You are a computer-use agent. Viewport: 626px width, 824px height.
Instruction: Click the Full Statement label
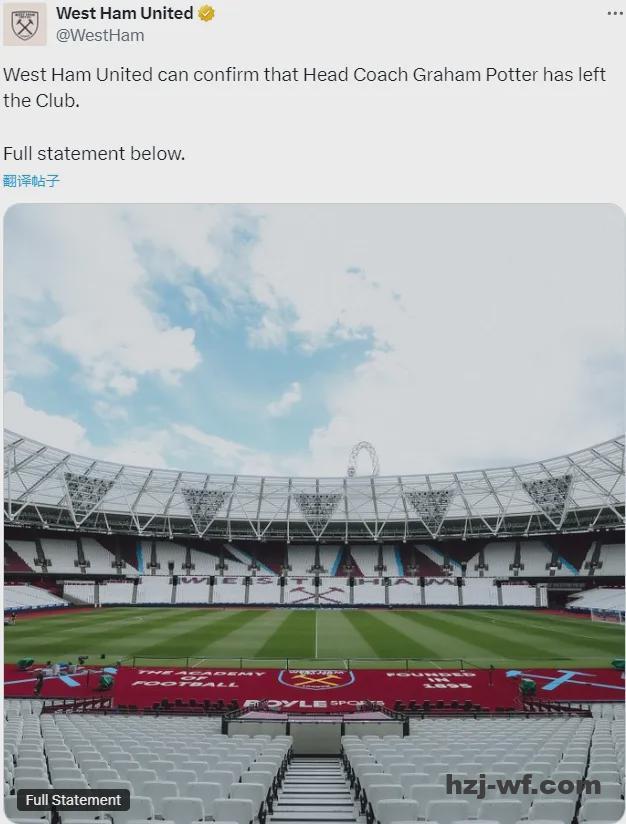click(x=73, y=800)
